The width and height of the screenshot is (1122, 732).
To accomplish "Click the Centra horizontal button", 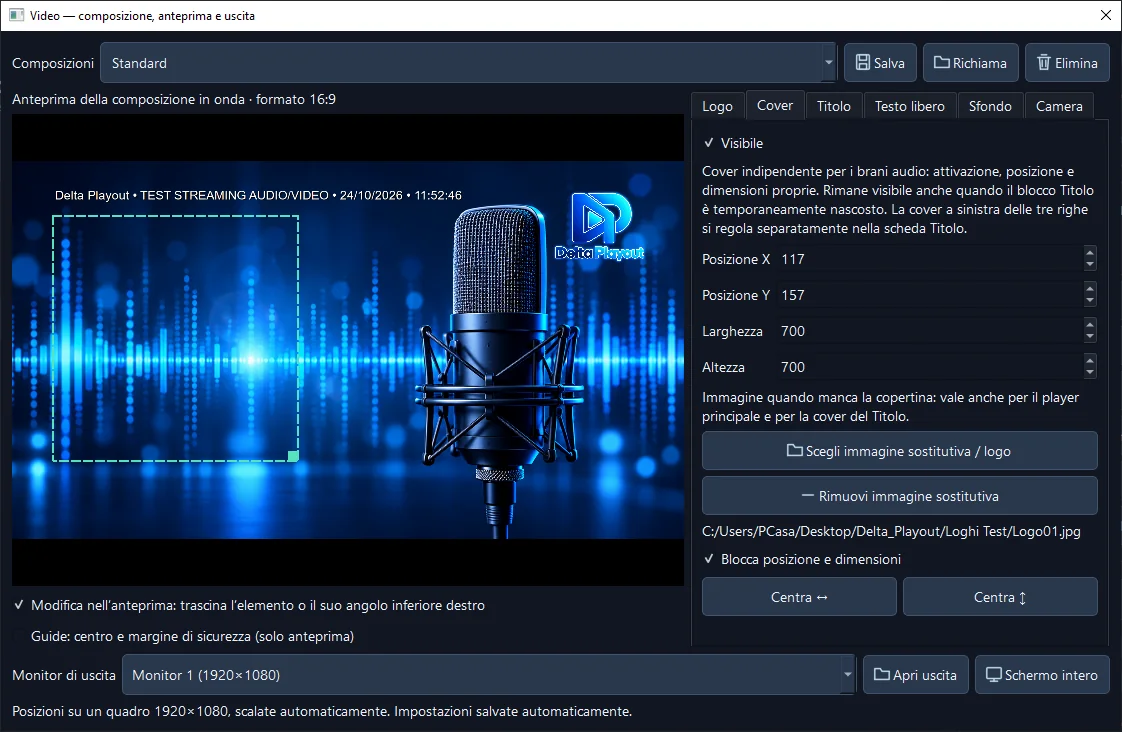I will point(799,597).
